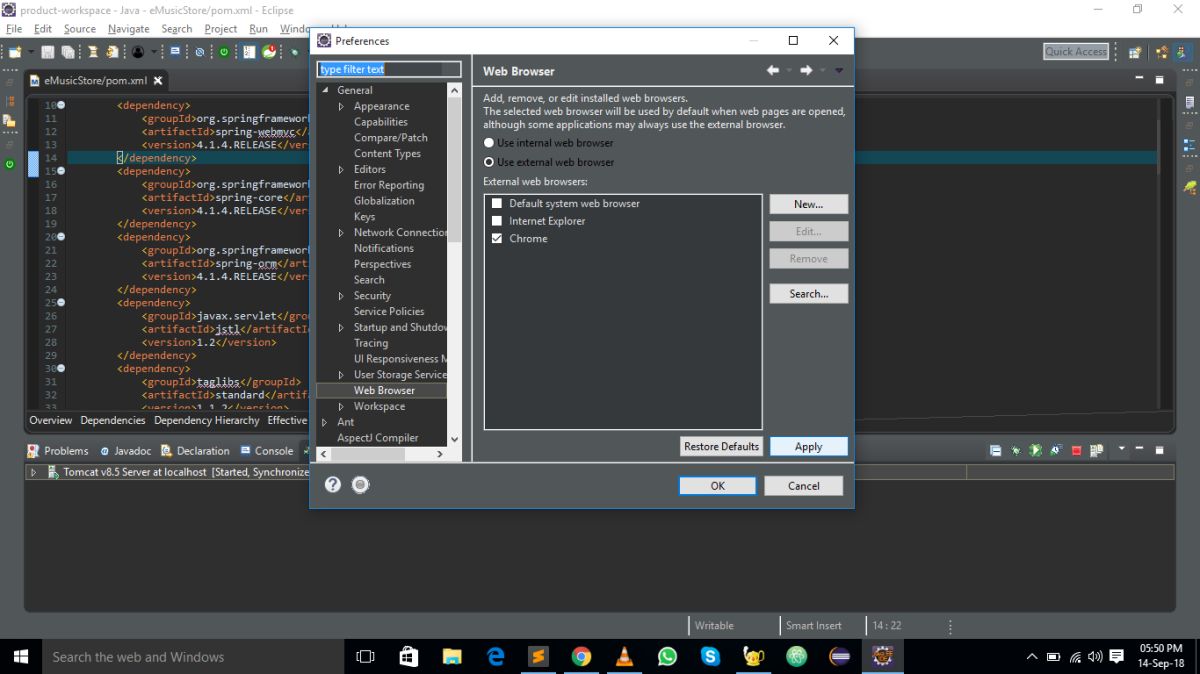Image resolution: width=1200 pixels, height=674 pixels.
Task: Open the Problems view tab
Action: 58,450
